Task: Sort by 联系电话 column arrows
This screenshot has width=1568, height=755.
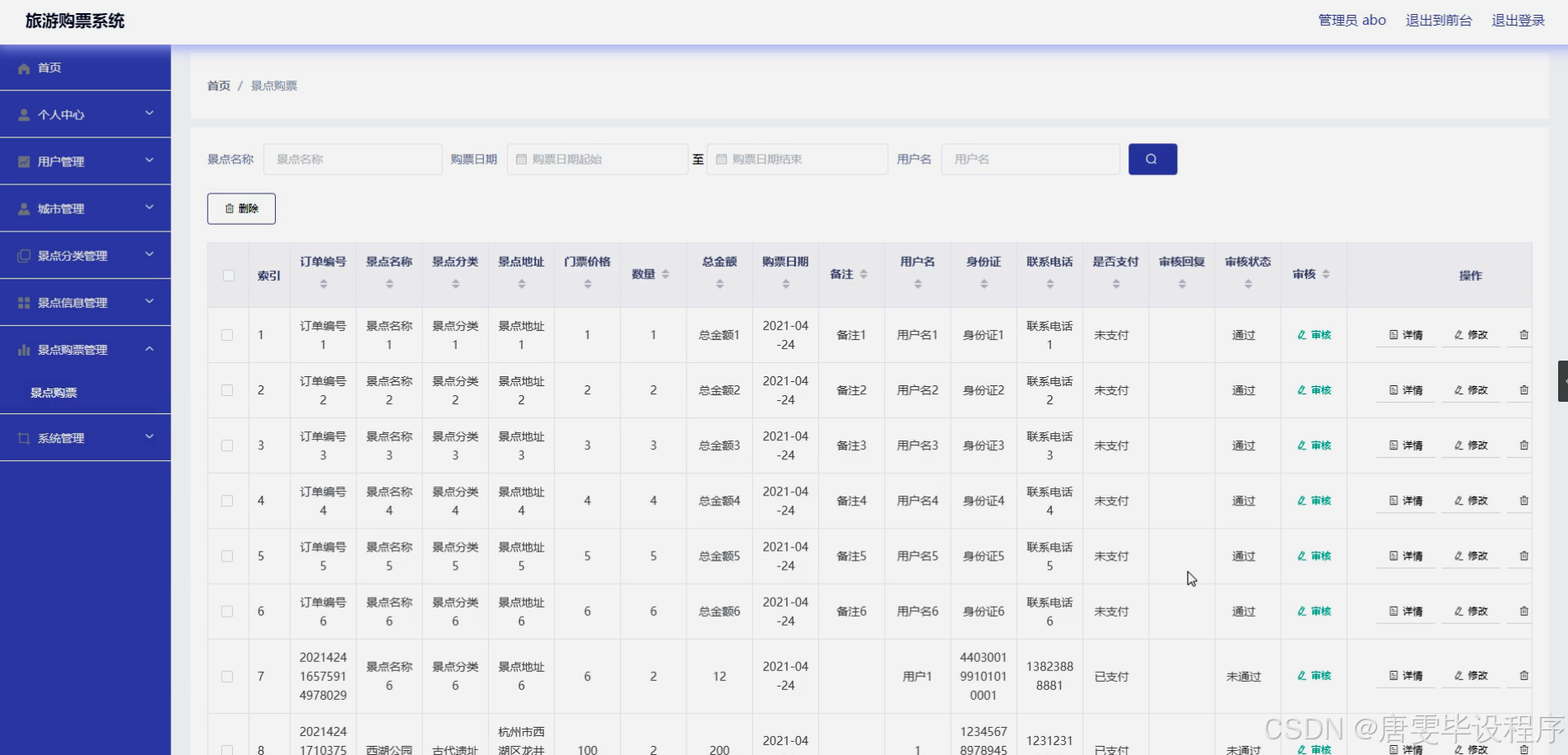Action: [1049, 284]
